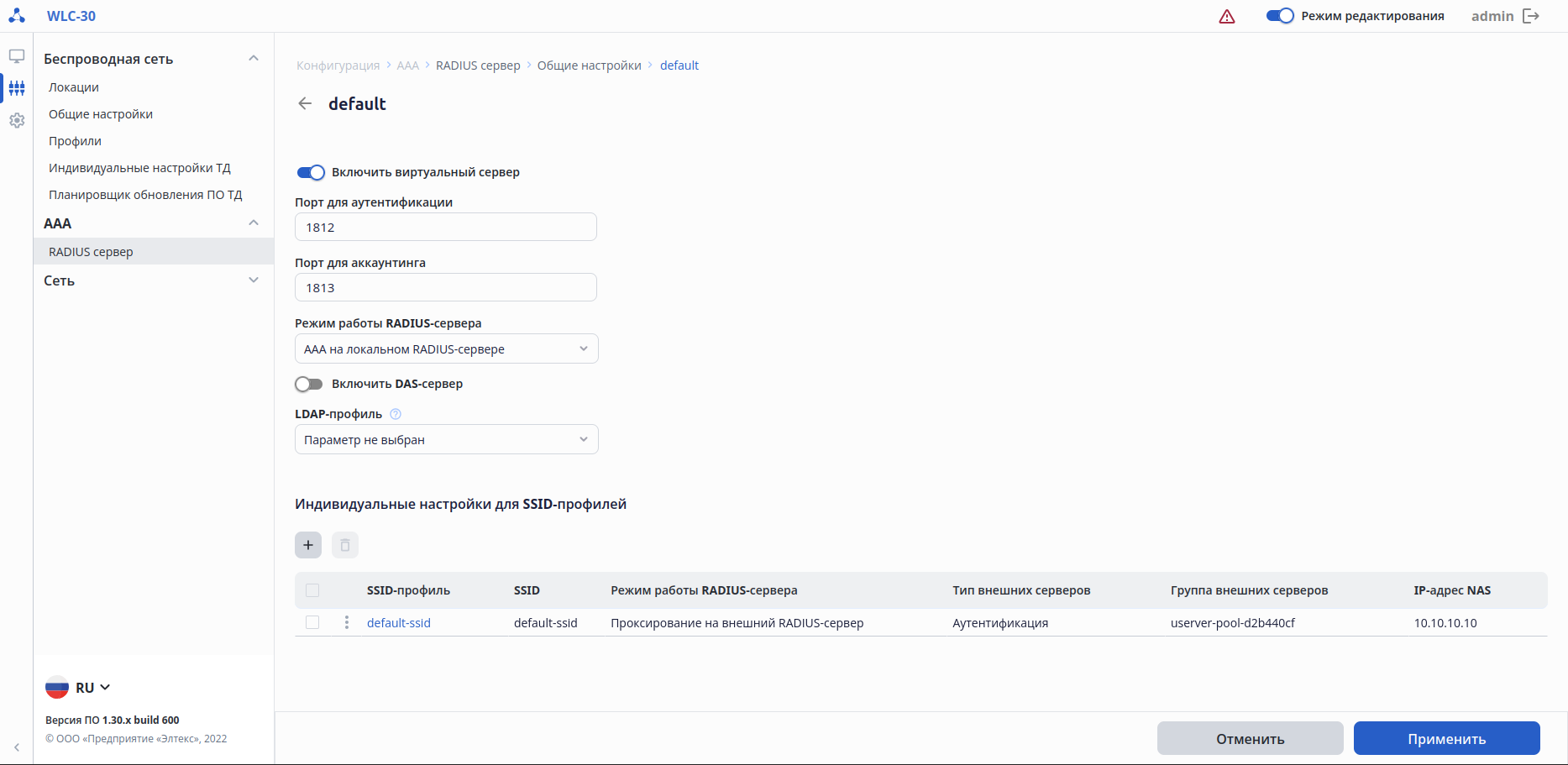The height and width of the screenshot is (765, 1568).
Task: Open three-dot menu for default-ssid row
Action: (347, 623)
